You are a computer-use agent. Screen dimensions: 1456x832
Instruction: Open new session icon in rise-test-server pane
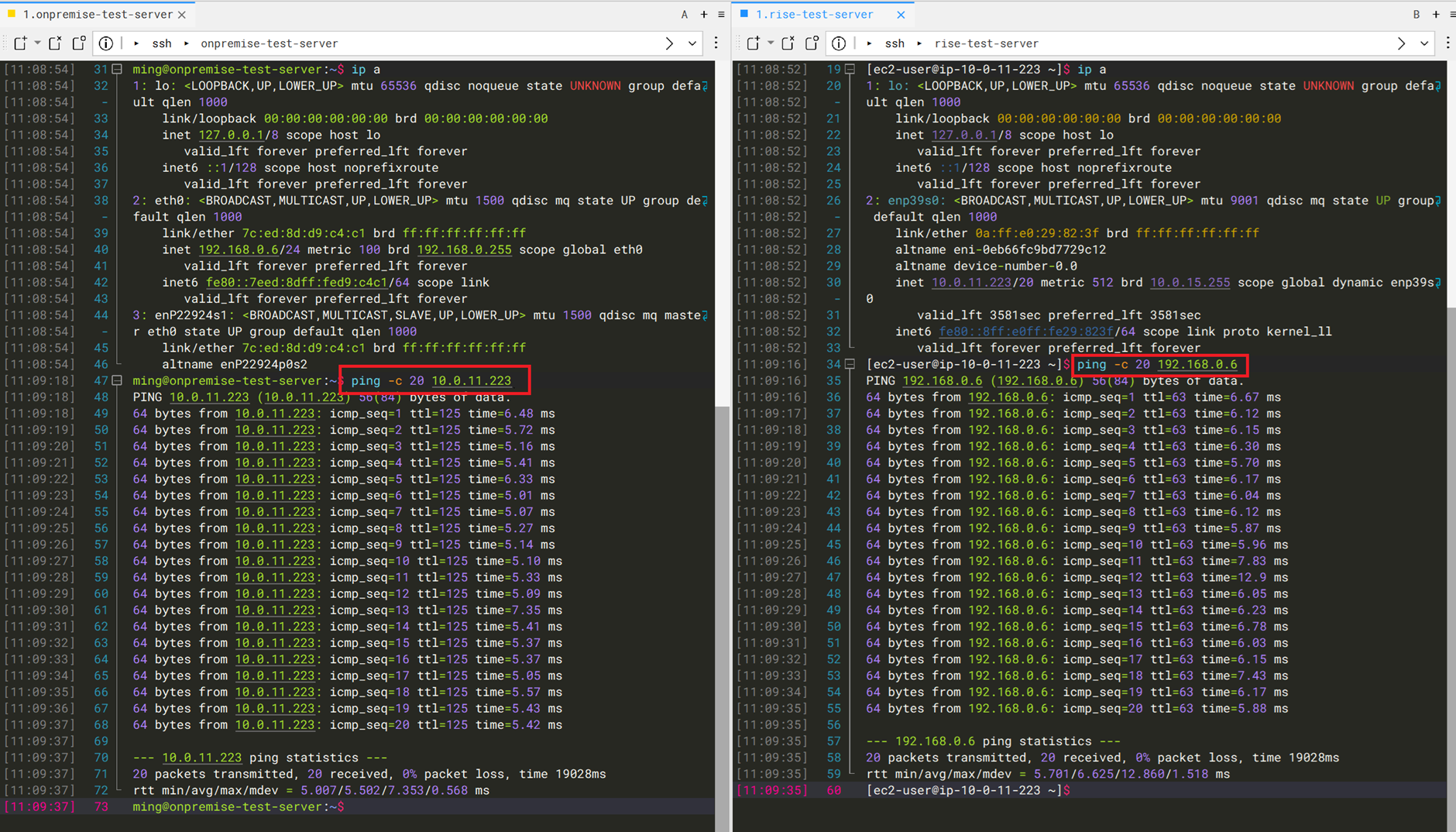click(754, 43)
